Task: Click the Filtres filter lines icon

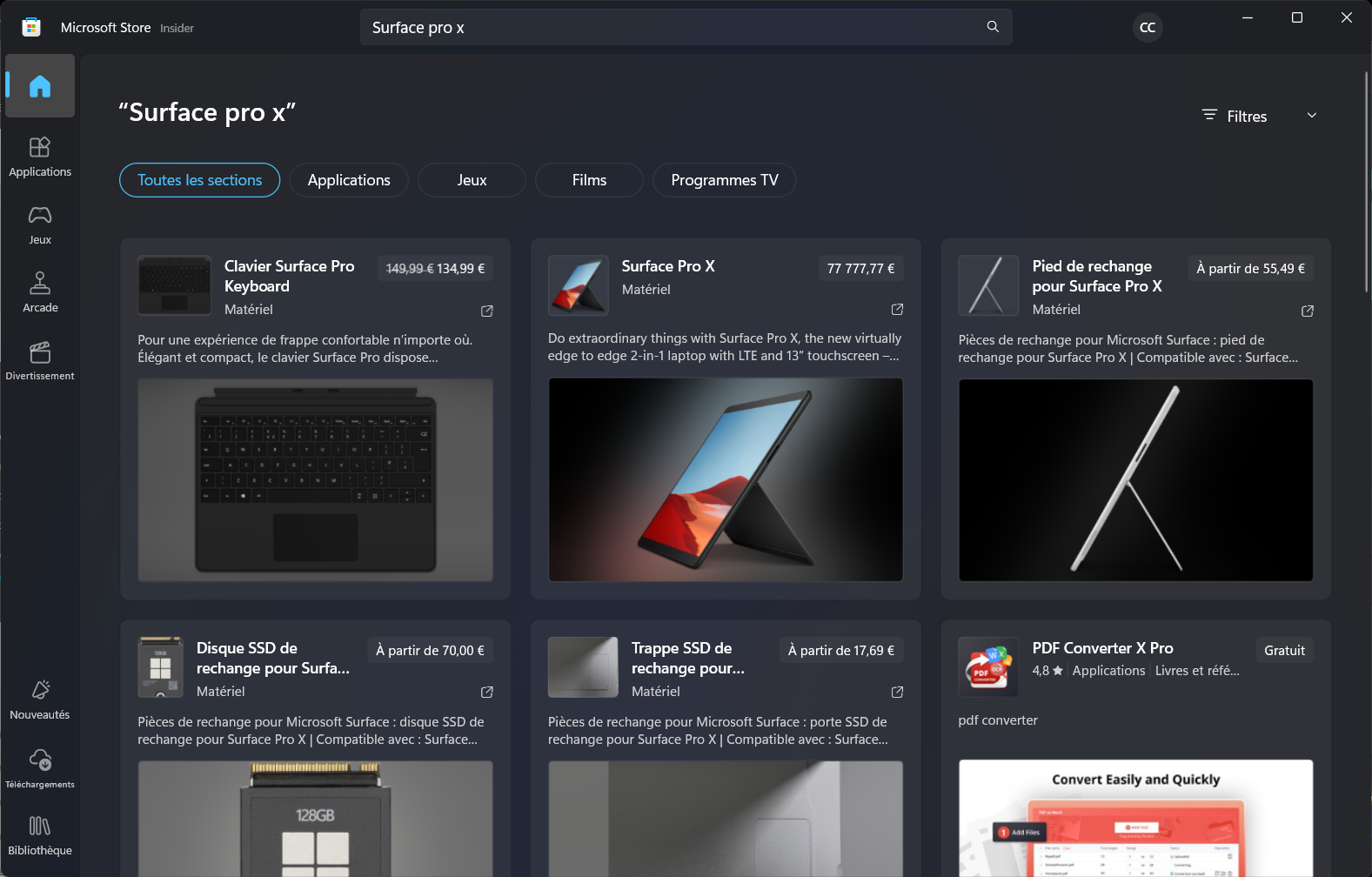Action: pyautogui.click(x=1209, y=115)
